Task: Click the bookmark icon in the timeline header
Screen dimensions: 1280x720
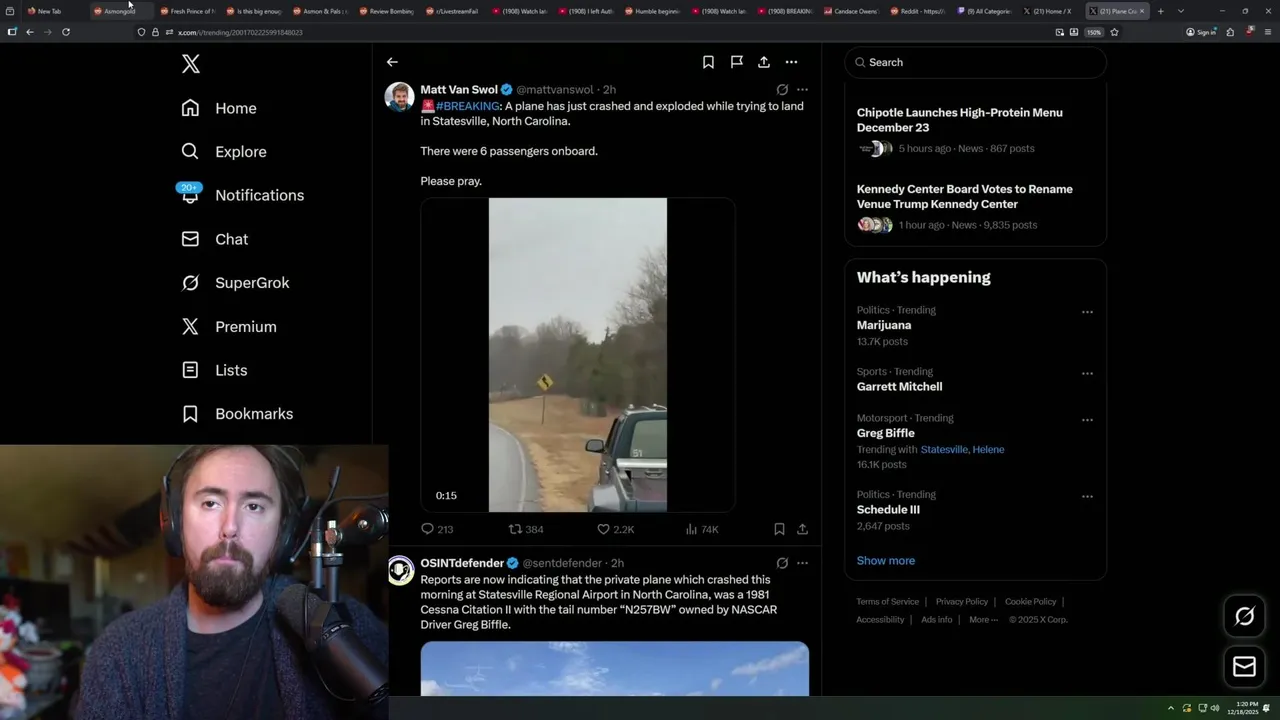Action: coord(708,62)
